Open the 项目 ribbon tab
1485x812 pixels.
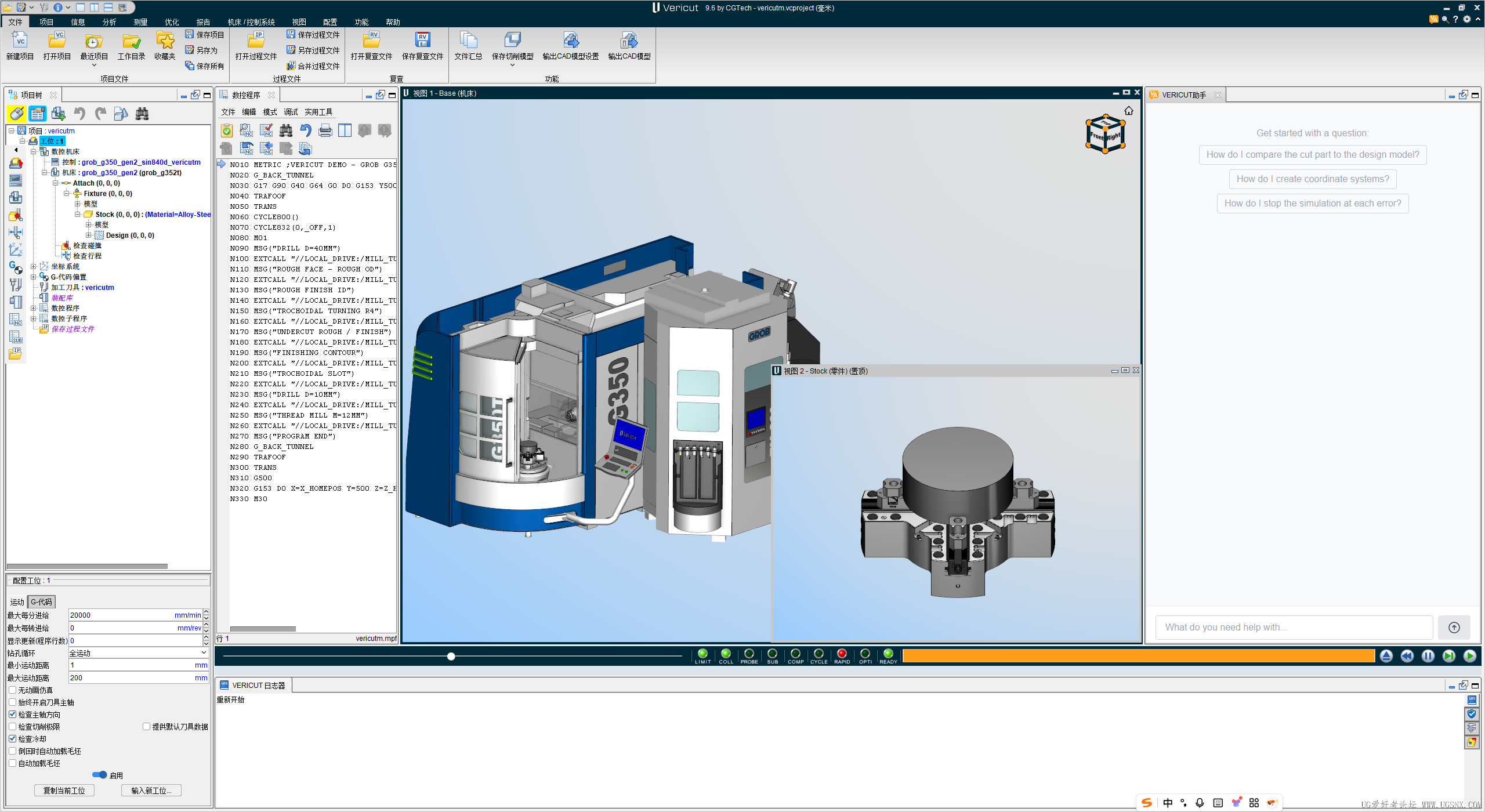46,22
